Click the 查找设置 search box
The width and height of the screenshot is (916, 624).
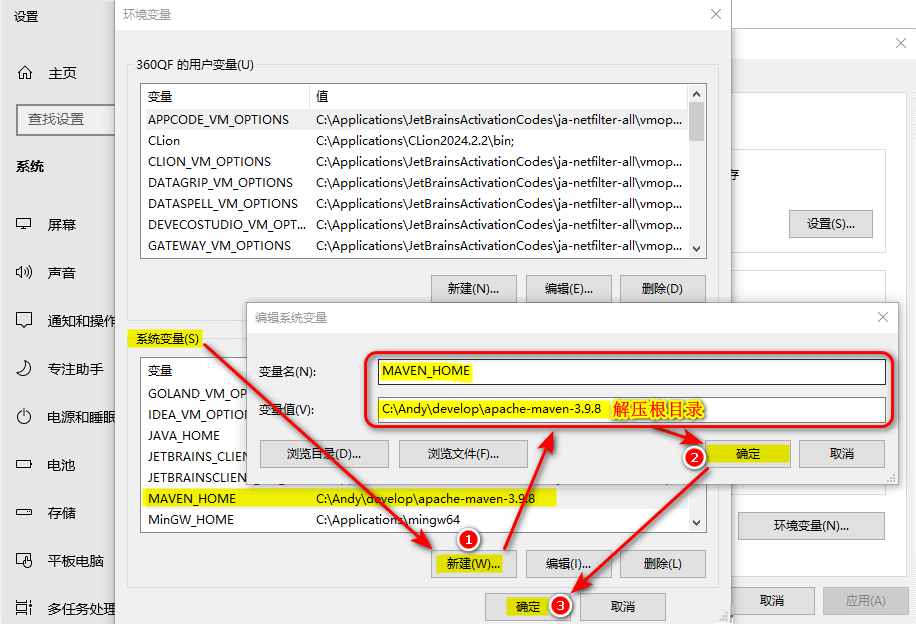click(66, 120)
